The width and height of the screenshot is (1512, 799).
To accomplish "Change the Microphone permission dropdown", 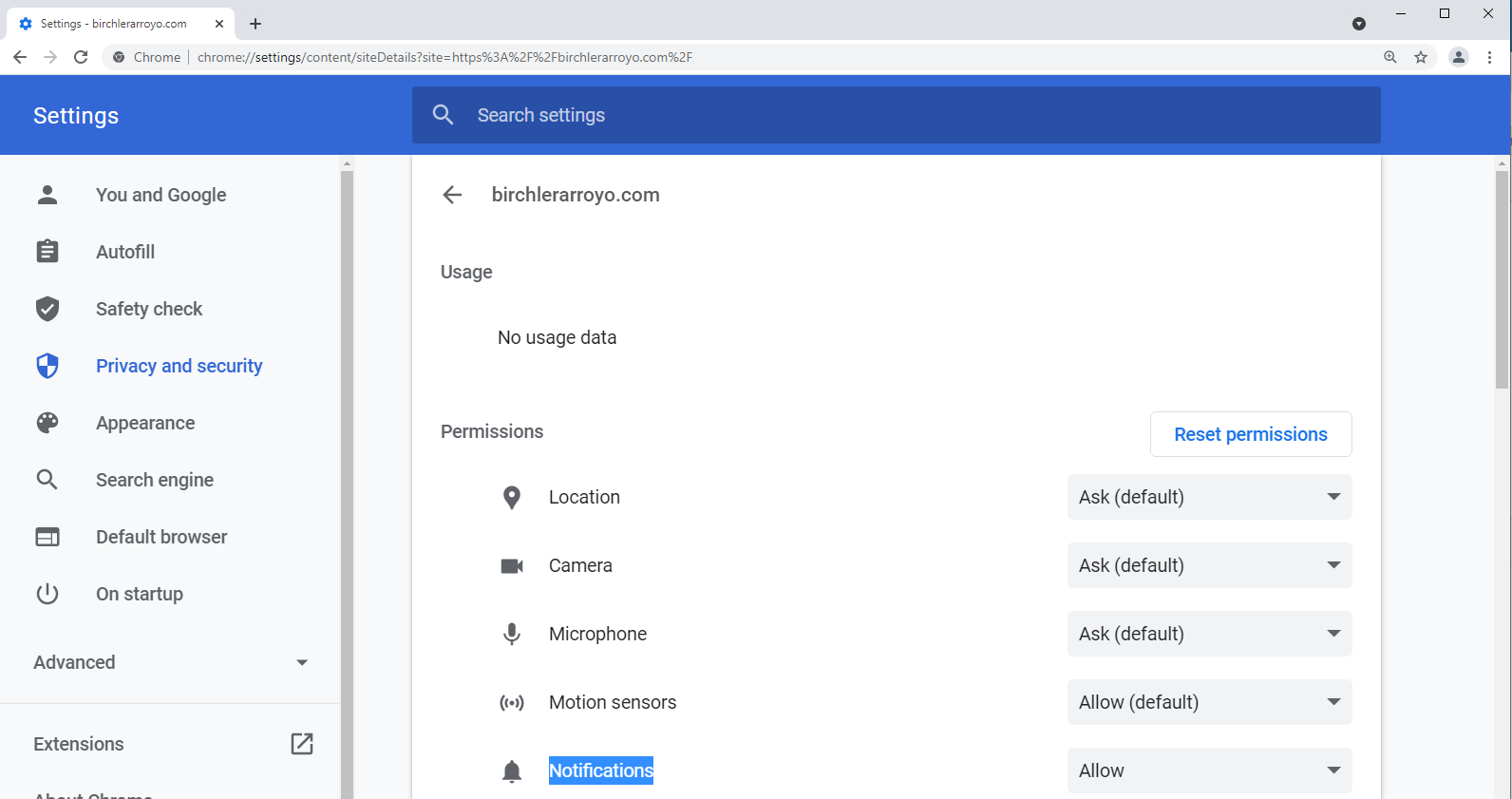I will point(1209,634).
